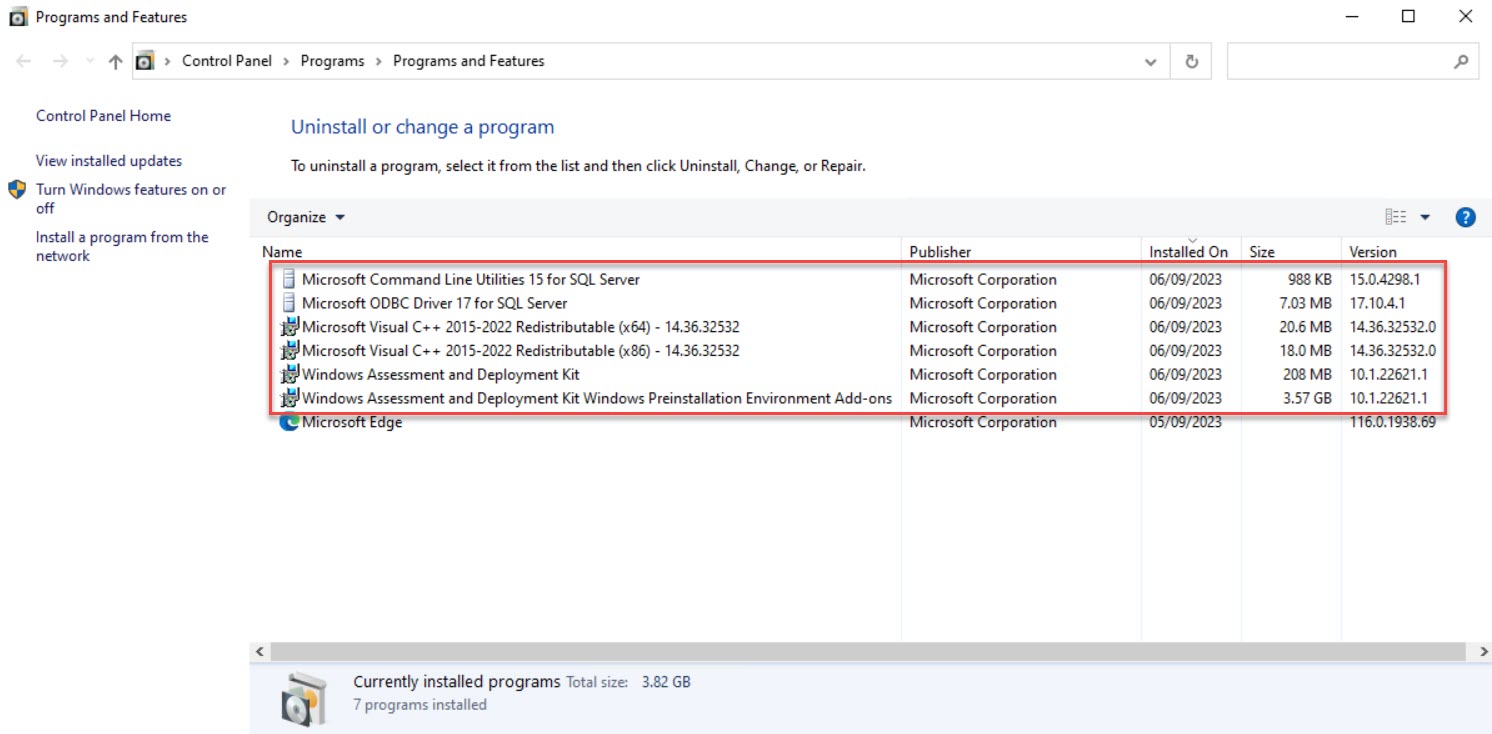
Task: Click the Windows Assessment and Deployment Kit installer icon
Action: pyautogui.click(x=288, y=374)
